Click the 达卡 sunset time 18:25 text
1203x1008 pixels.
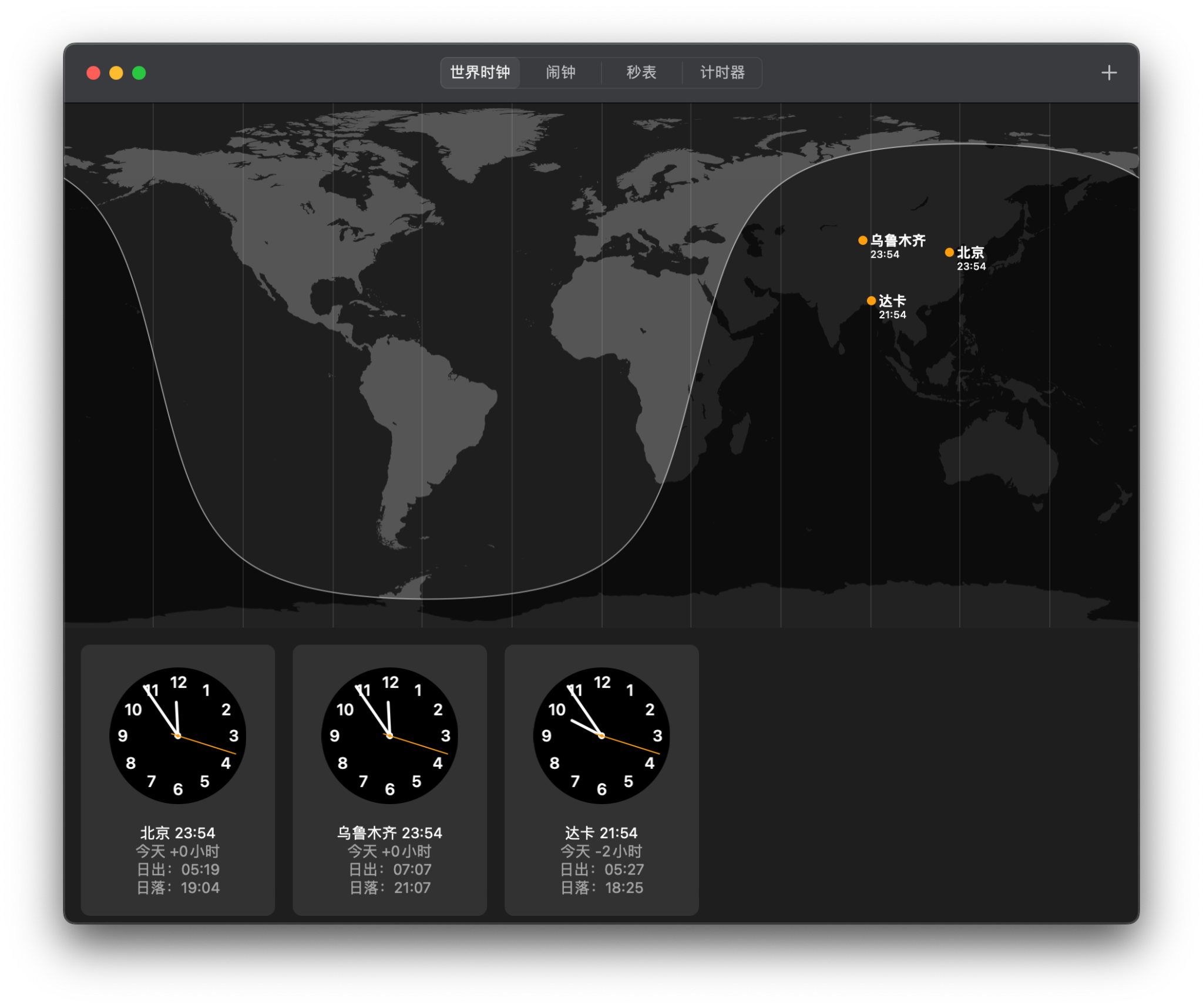coord(624,888)
